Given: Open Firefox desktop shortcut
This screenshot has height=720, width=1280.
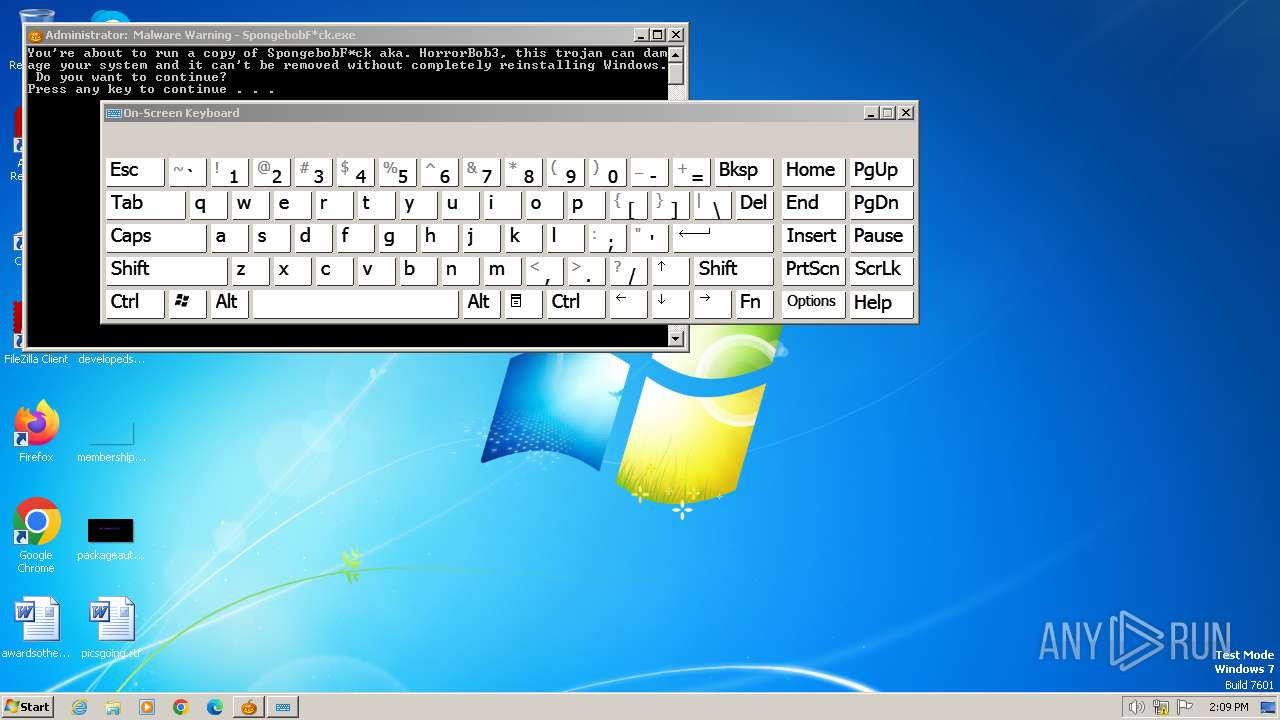Looking at the screenshot, I should 36,432.
